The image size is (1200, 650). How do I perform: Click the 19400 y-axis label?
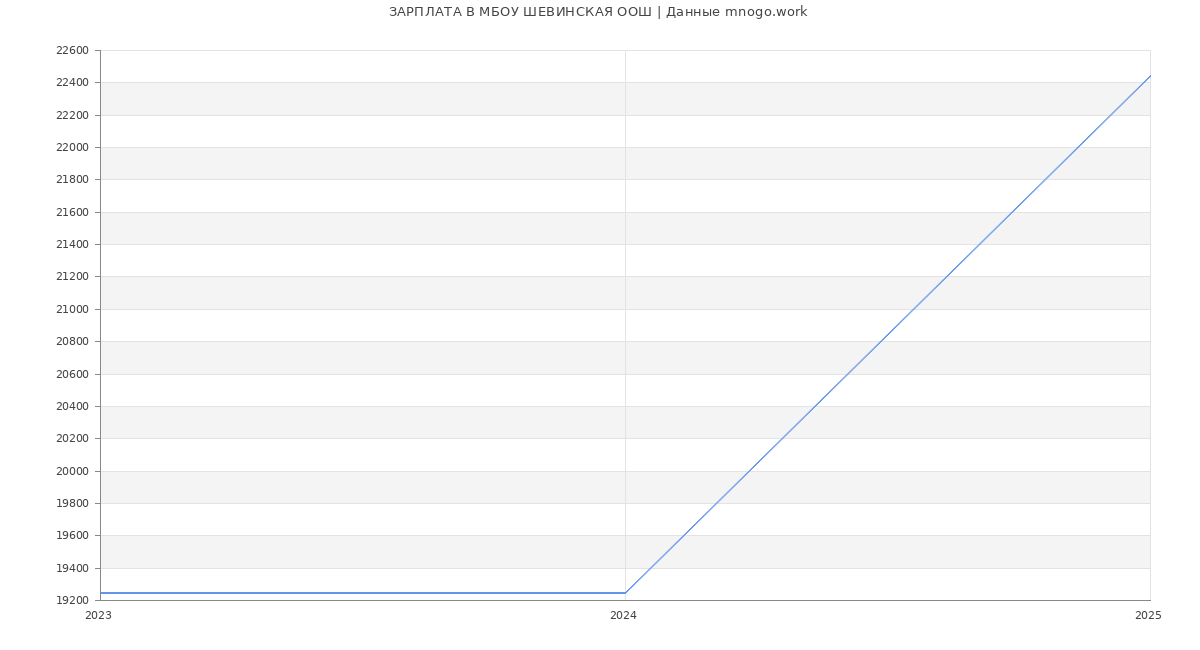[72, 568]
